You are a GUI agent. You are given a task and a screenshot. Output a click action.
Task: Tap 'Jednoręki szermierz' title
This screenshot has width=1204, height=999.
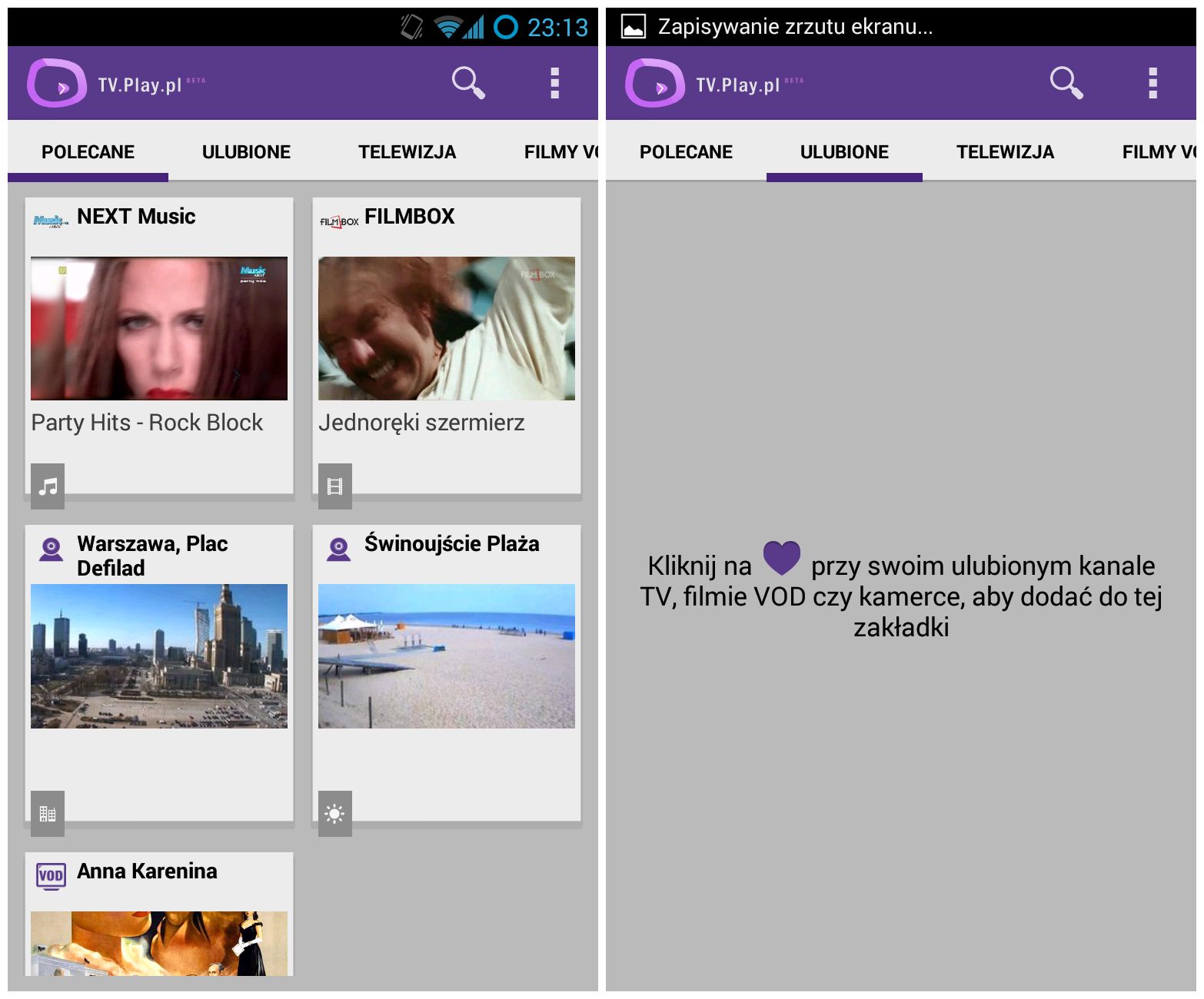point(421,423)
